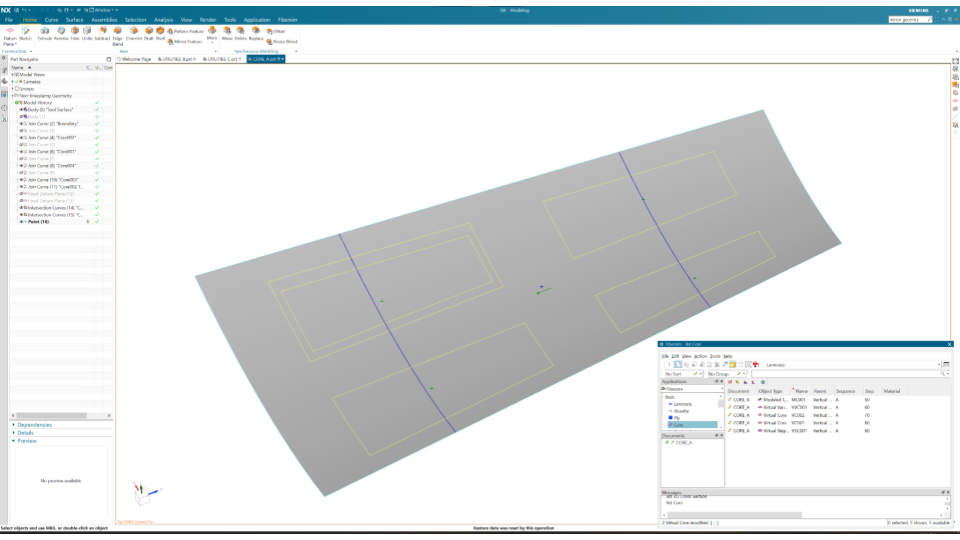960x540 pixels.
Task: Select the Extrude tool in the ribbon
Action: click(x=45, y=33)
